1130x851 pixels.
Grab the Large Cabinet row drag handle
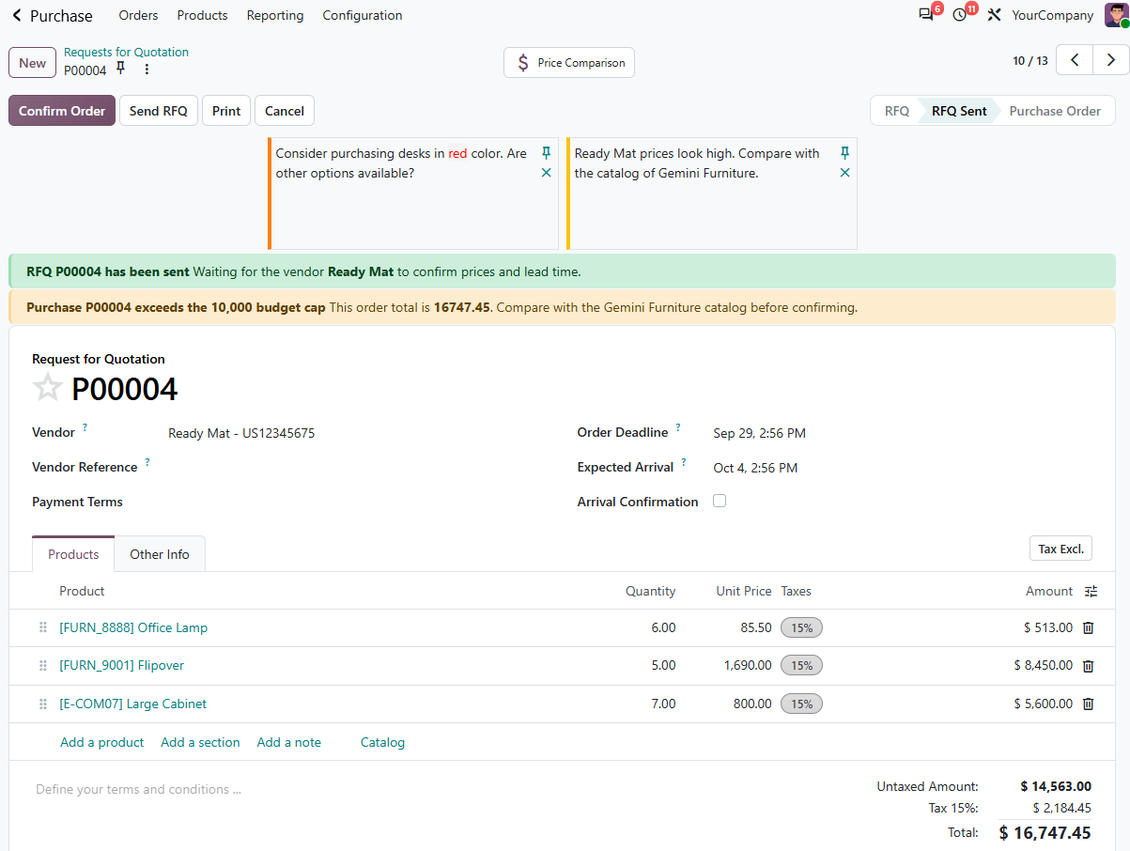[43, 704]
